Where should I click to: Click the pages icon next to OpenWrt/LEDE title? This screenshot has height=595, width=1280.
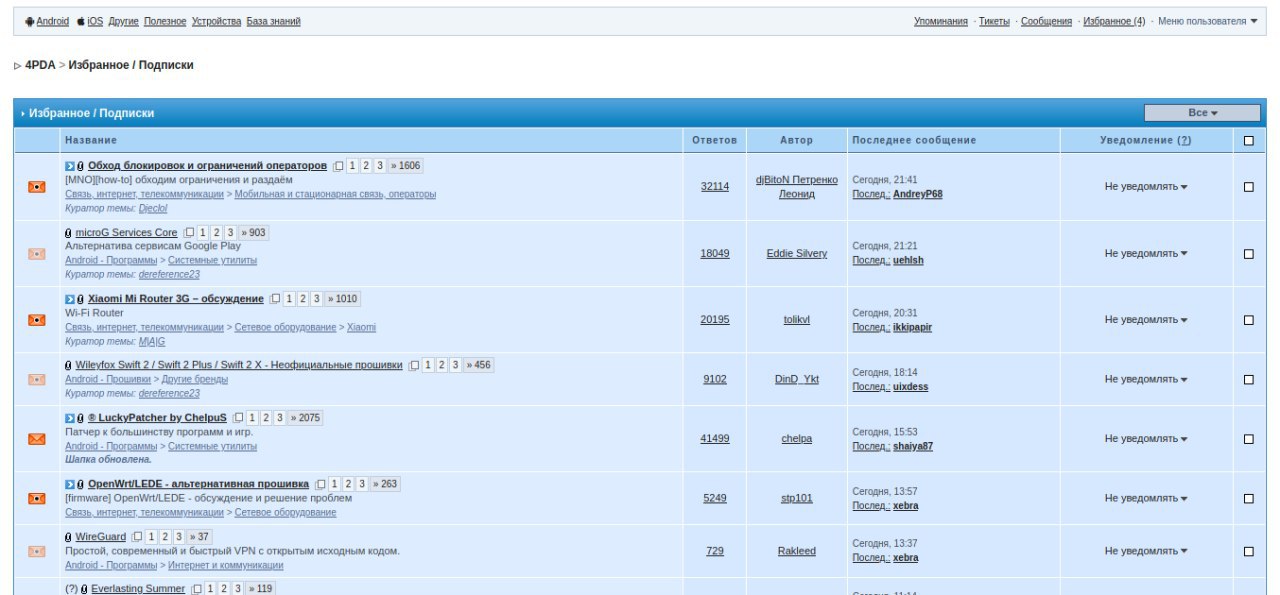(x=321, y=484)
